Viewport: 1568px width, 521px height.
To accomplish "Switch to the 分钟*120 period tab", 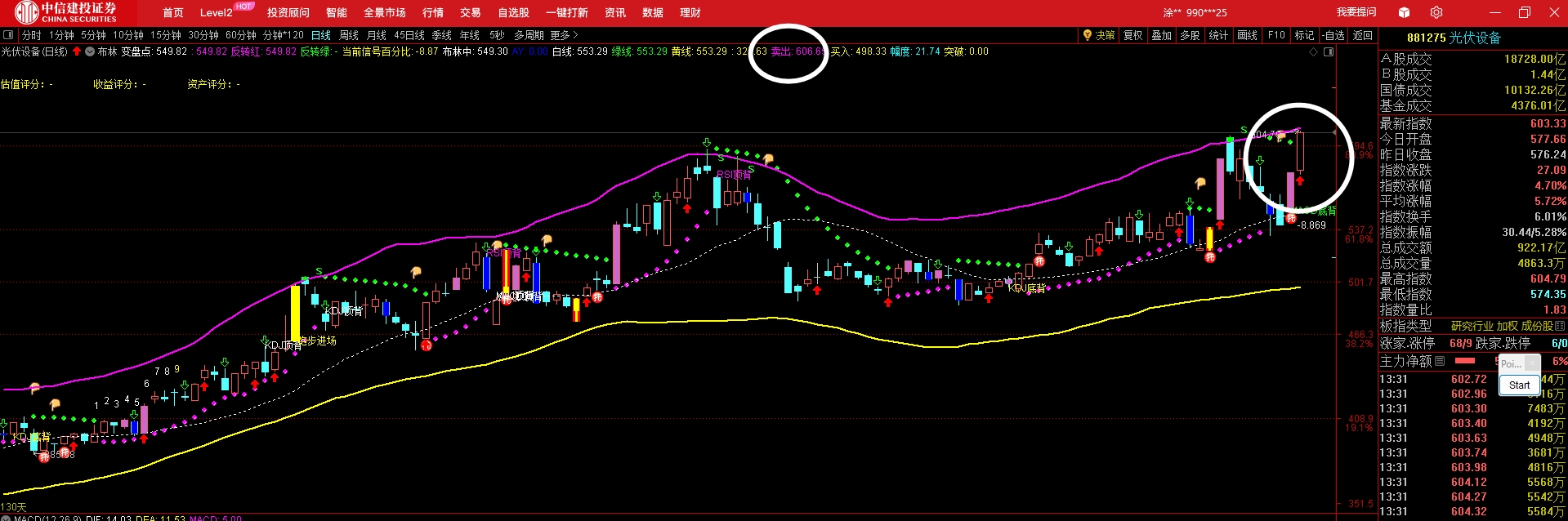I will click(x=284, y=35).
